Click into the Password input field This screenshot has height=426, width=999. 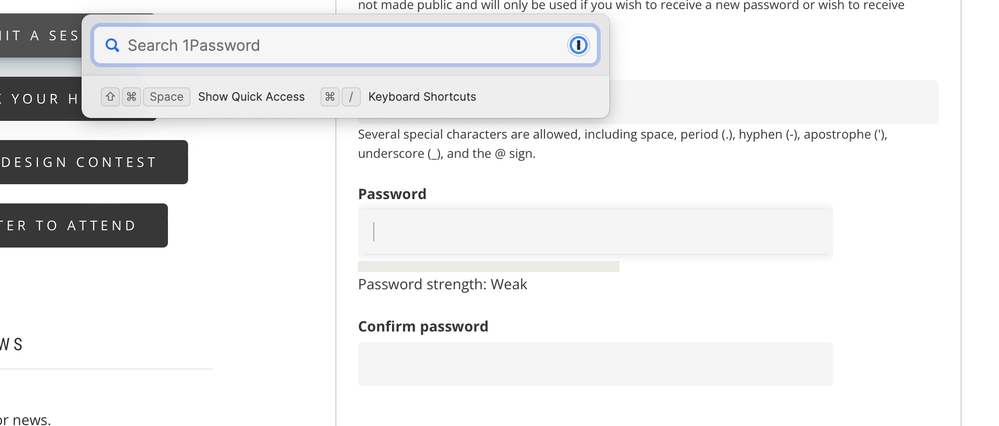594,232
